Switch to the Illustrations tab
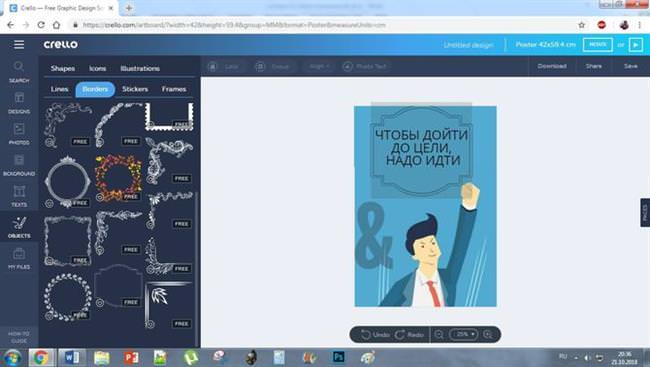This screenshot has height=367, width=650. (140, 68)
